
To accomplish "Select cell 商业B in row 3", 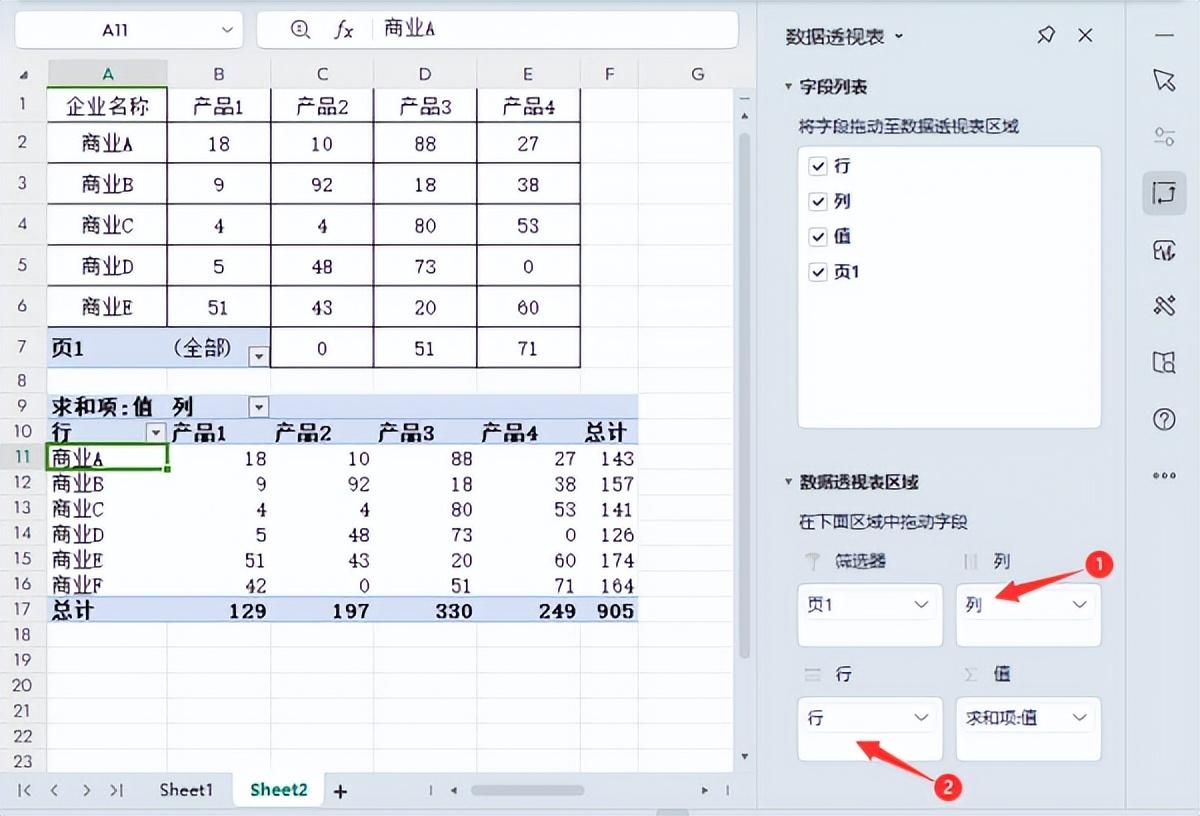I will pyautogui.click(x=108, y=184).
